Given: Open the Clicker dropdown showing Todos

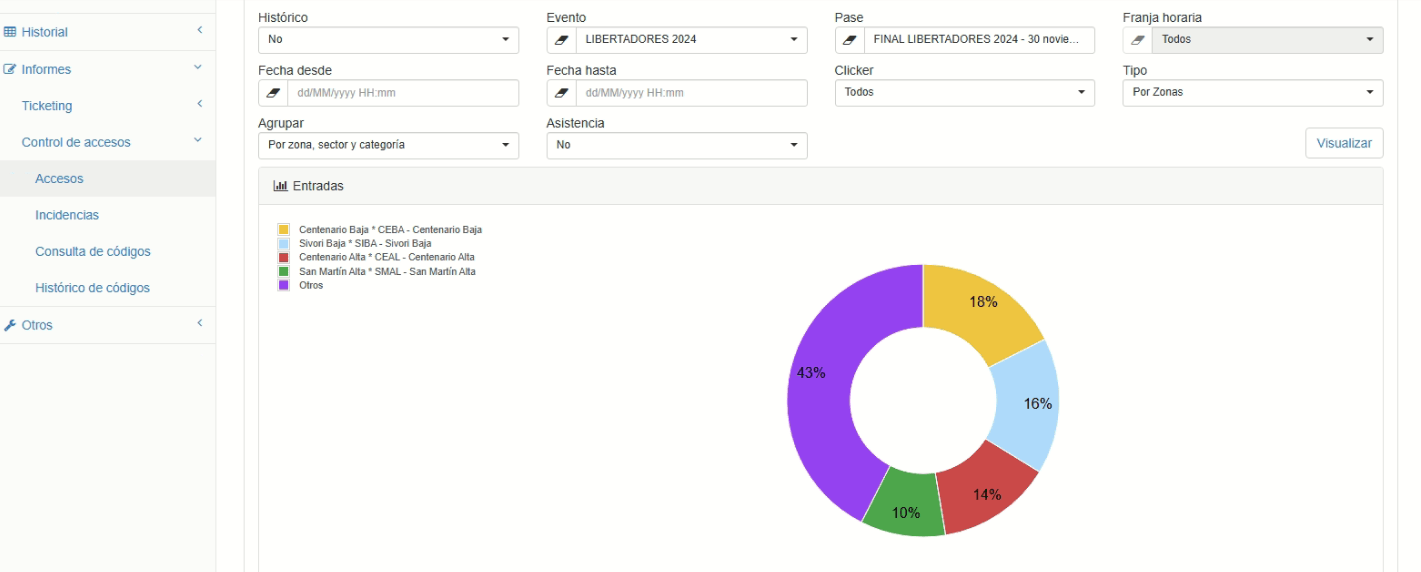Looking at the screenshot, I should click(x=965, y=93).
